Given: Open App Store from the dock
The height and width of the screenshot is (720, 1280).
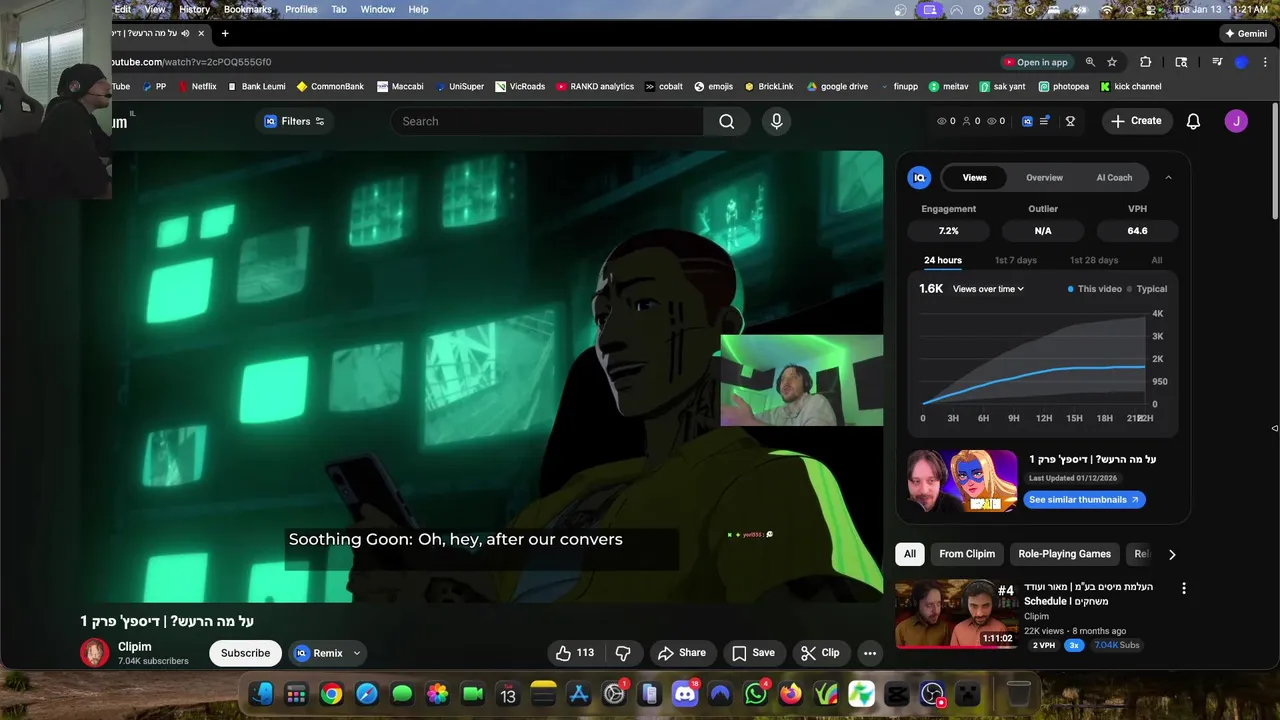Looking at the screenshot, I should coord(579,693).
